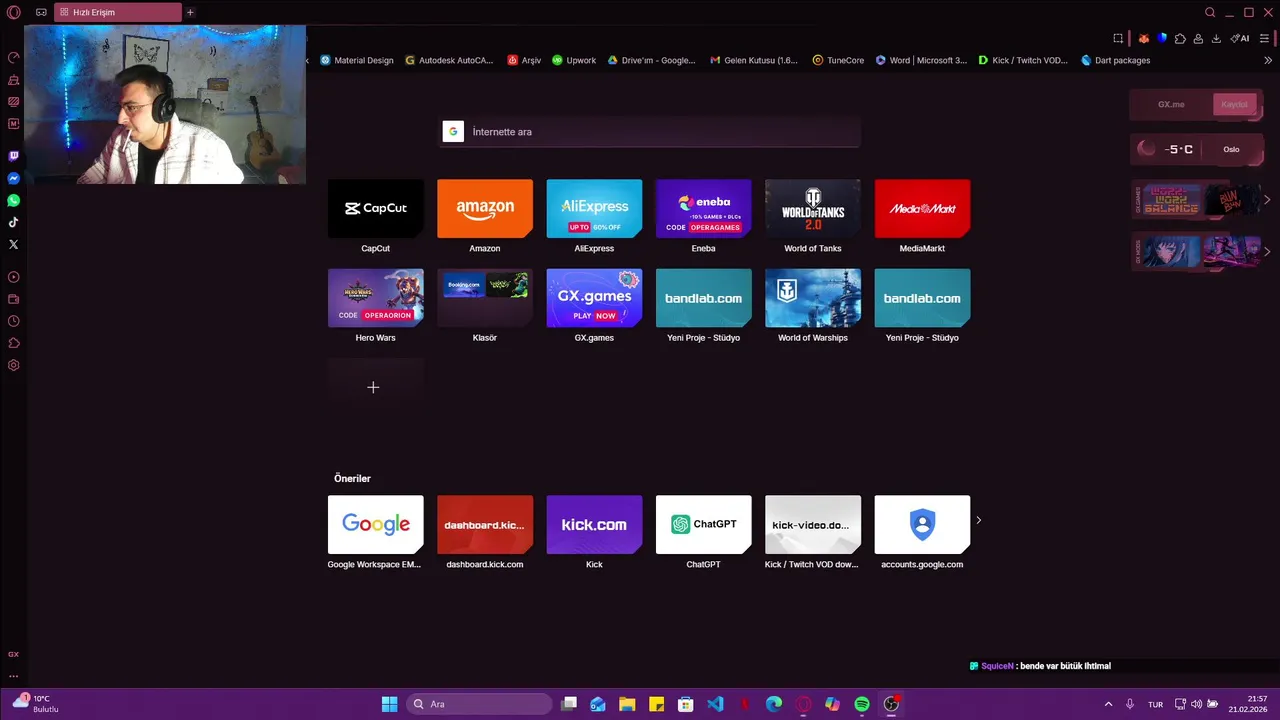Open the Hero Wars speed dial tile
This screenshot has width=1280, height=720.
pyautogui.click(x=376, y=298)
